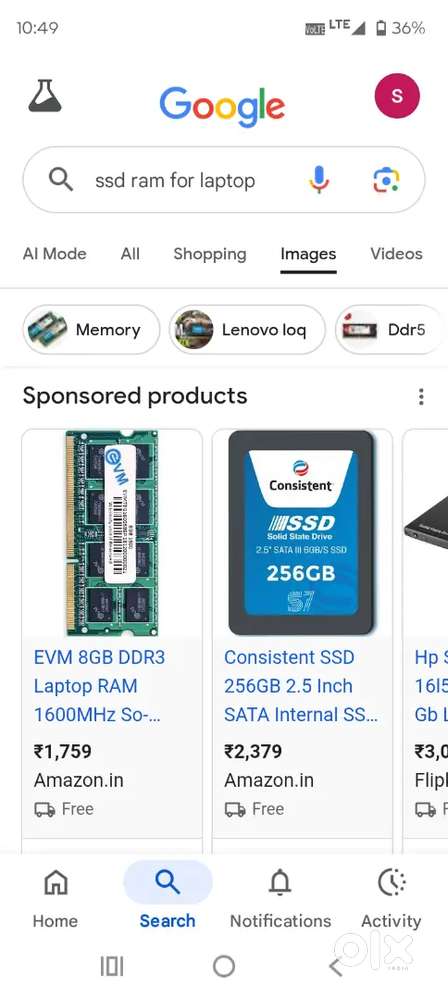Open sponsored products three-dot menu
Image resolution: width=448 pixels, height=1000 pixels.
(x=421, y=397)
